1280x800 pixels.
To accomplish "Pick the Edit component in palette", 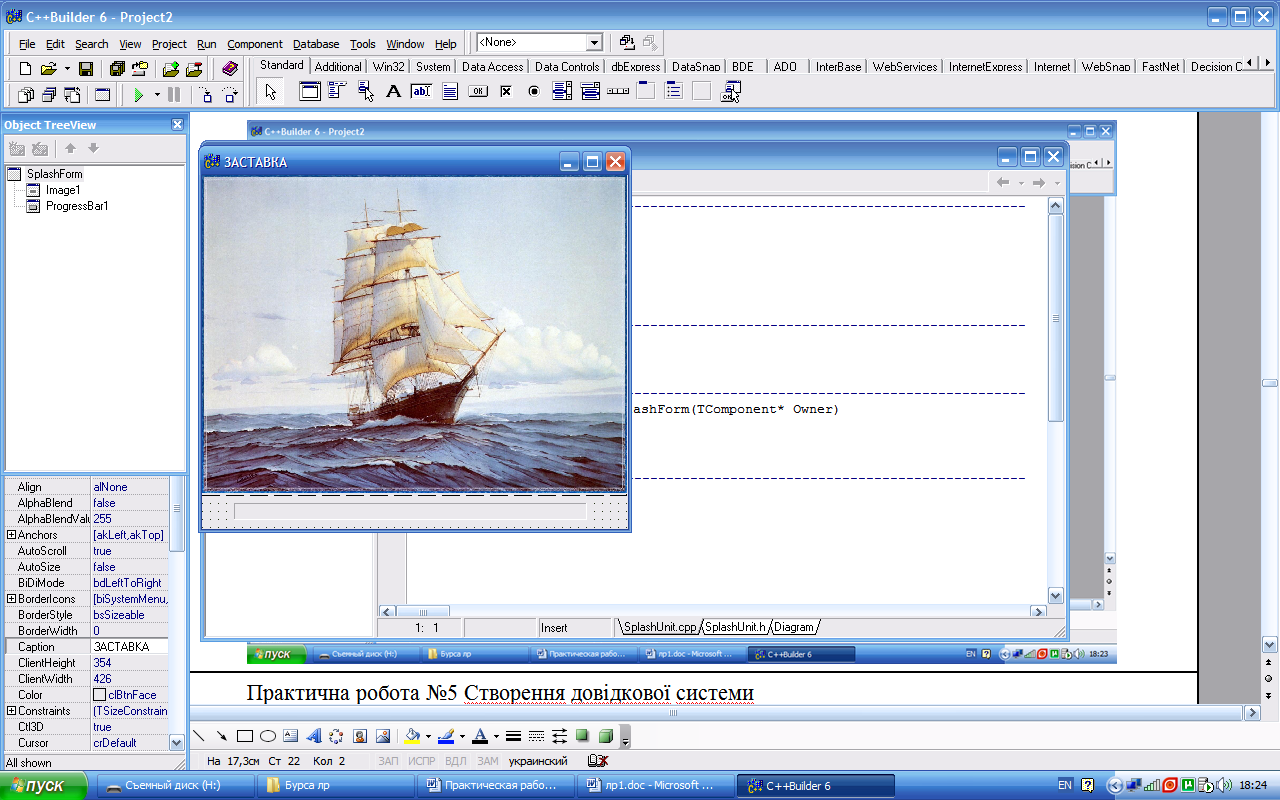I will coord(421,92).
